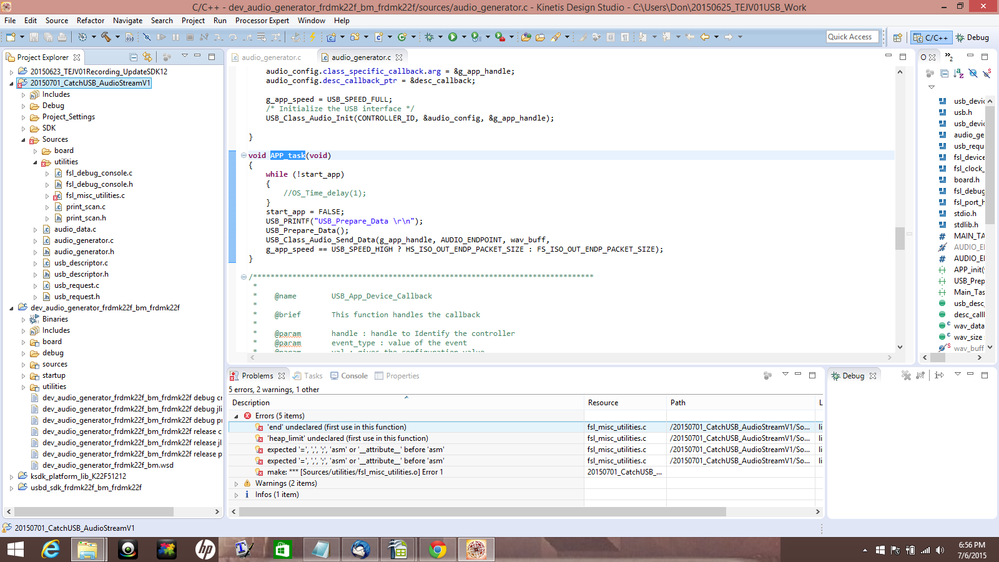Click the yellow lightning bolt flash icon

(313, 37)
